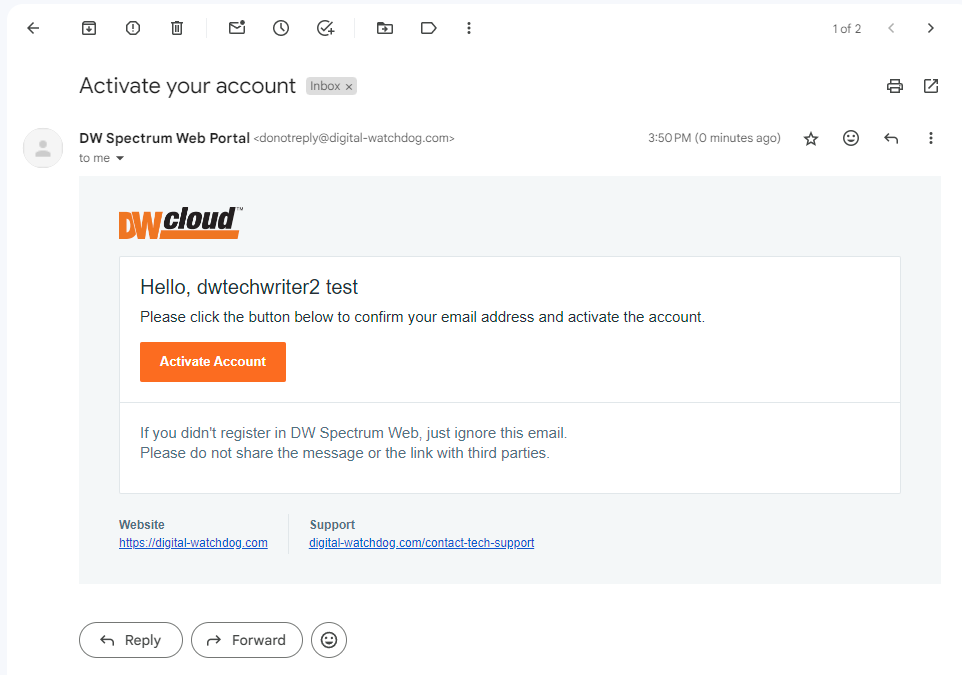Go back to the inbox list
Viewport: 962px width, 675px height.
[x=33, y=28]
